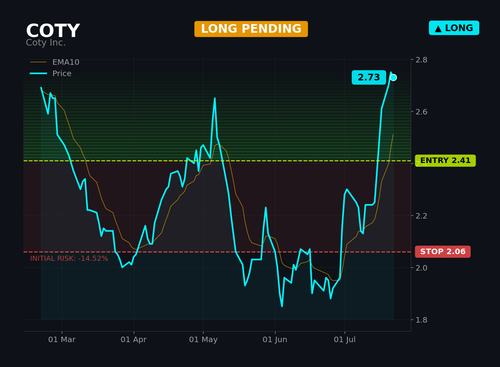Click the INITIAL RISK: -14.52% text
The width and height of the screenshot is (500, 367).
[69, 258]
